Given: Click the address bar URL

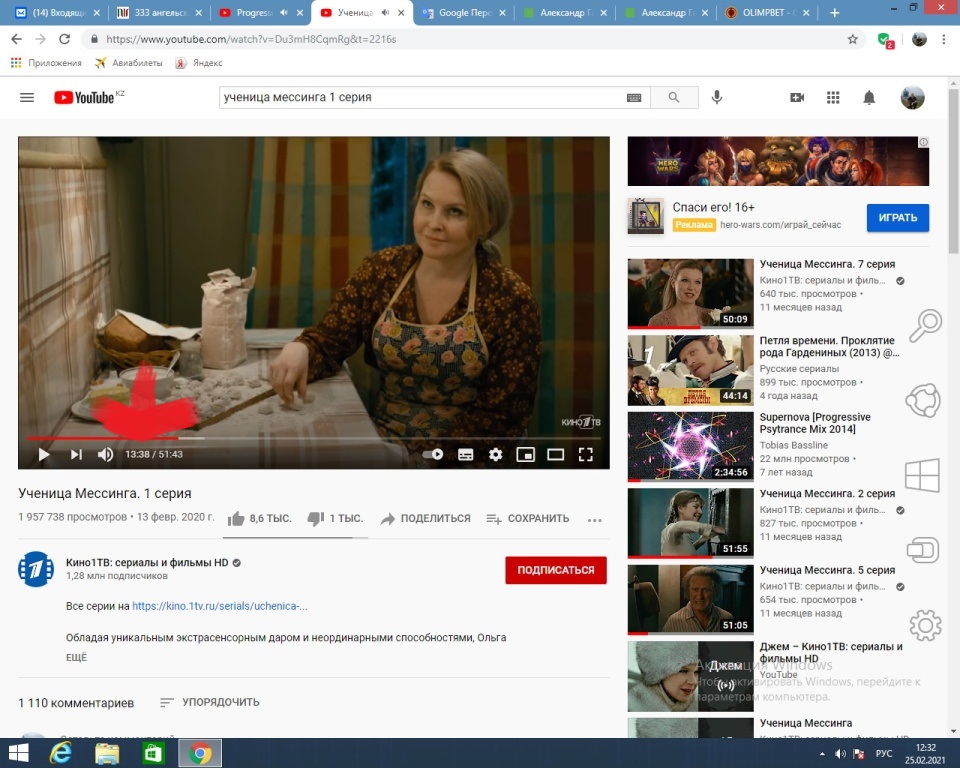Looking at the screenshot, I should pos(251,39).
